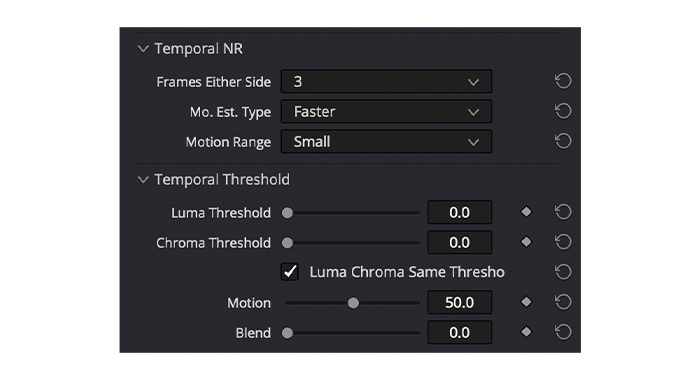Uncheck Luma Chroma Same Threshold checkbox
The height and width of the screenshot is (380, 700).
pyautogui.click(x=290, y=271)
